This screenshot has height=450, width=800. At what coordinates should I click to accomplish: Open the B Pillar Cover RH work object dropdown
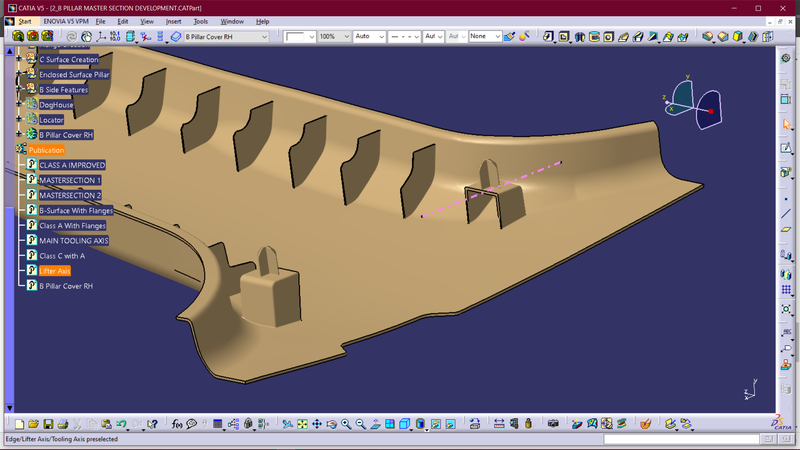click(264, 37)
